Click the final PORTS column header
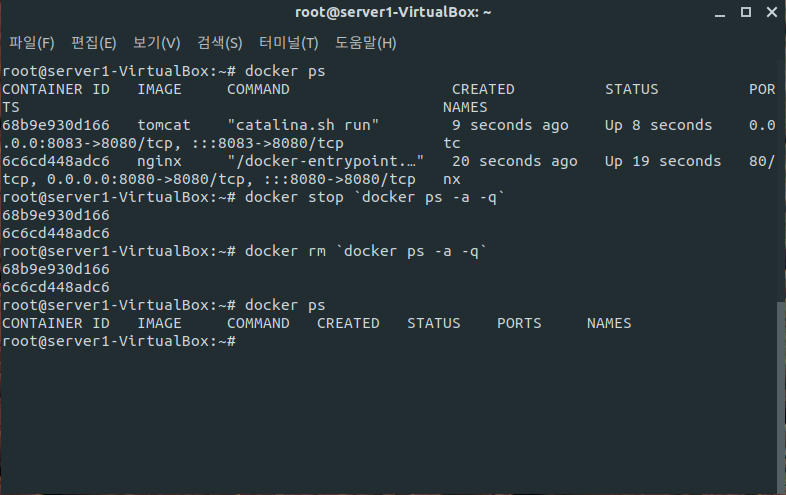786x495 pixels. coord(519,323)
